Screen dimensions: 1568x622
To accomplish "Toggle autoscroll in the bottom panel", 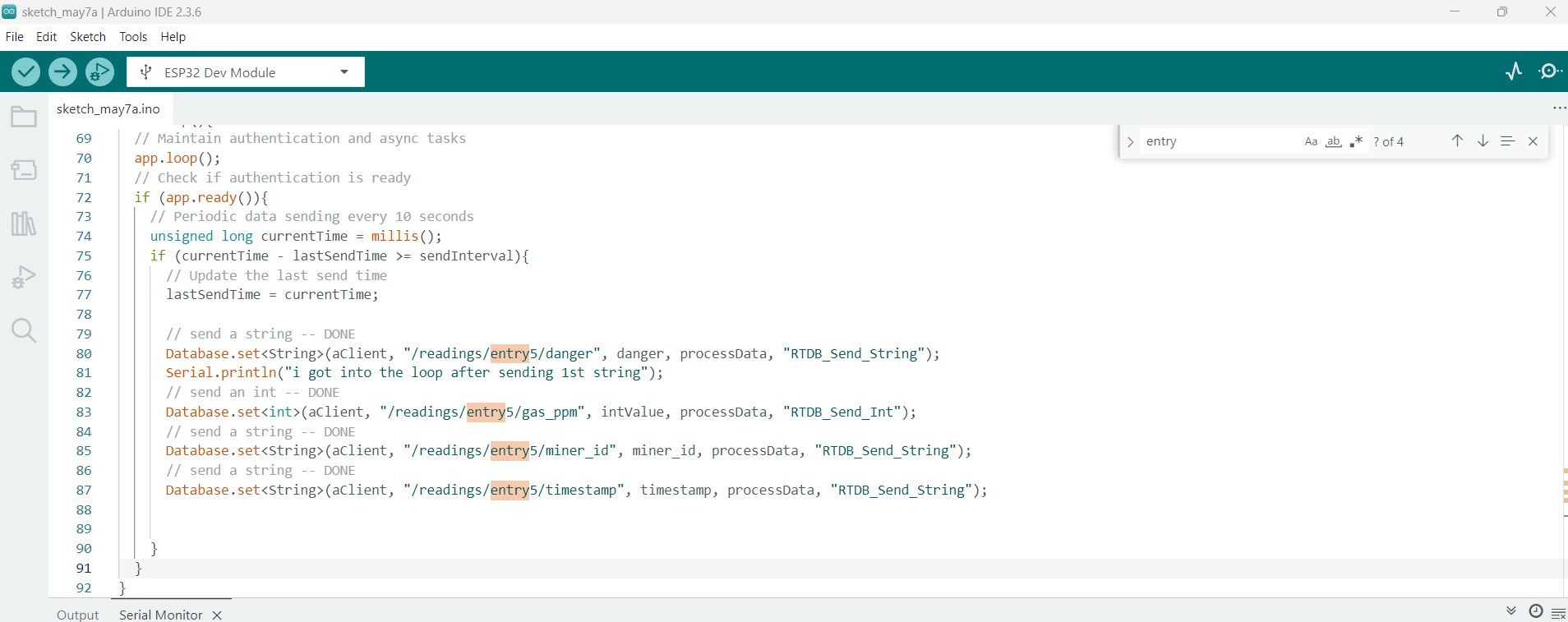I will point(1510,611).
